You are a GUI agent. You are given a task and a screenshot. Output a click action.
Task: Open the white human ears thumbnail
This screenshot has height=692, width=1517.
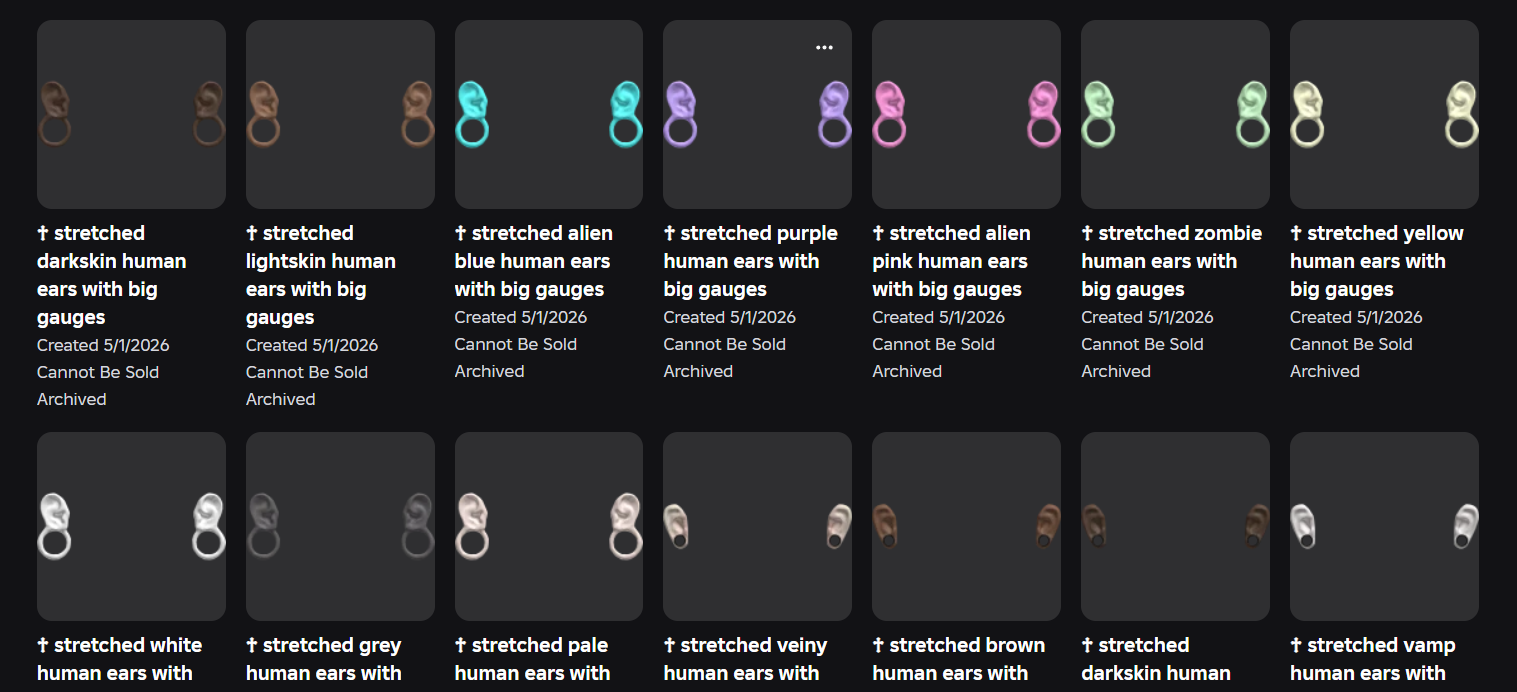(131, 526)
